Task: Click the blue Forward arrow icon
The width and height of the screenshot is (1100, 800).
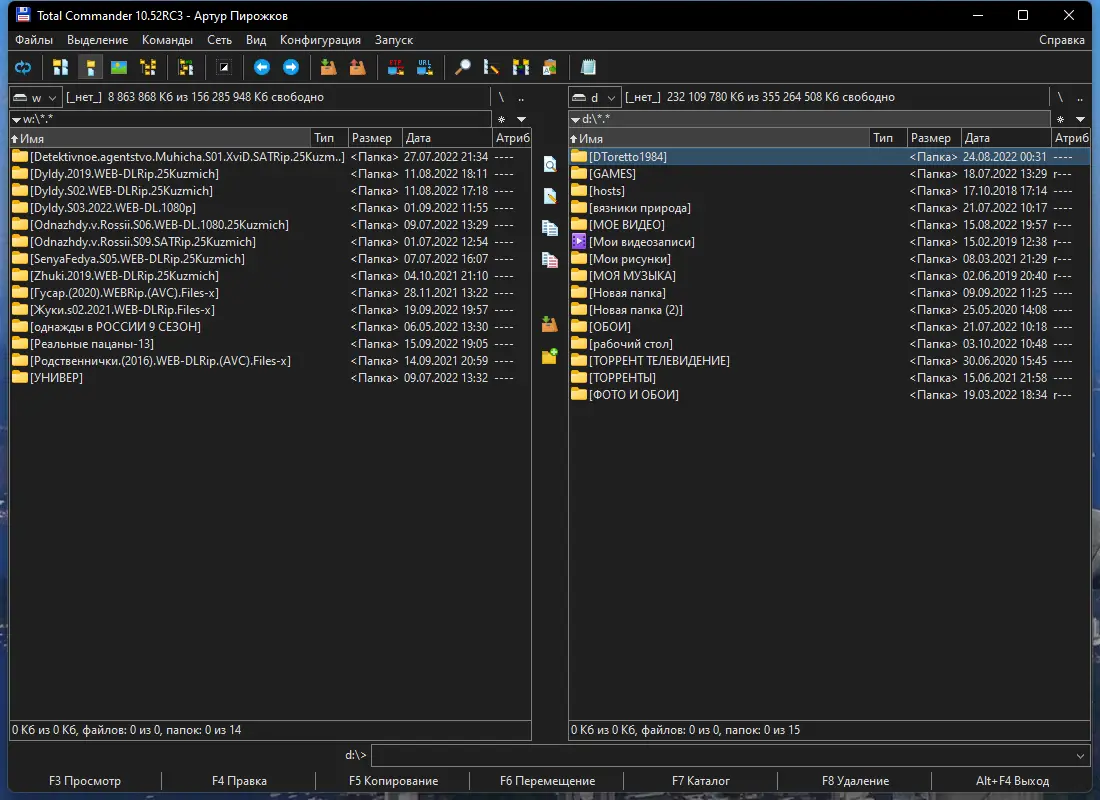Action: point(291,67)
